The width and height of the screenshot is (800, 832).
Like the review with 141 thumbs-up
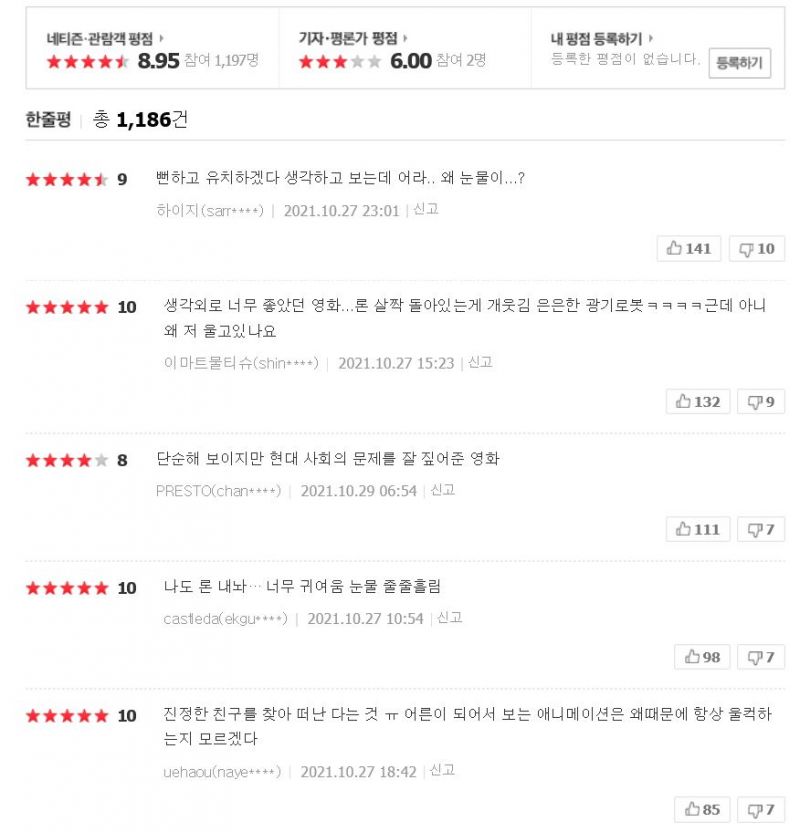pos(689,248)
